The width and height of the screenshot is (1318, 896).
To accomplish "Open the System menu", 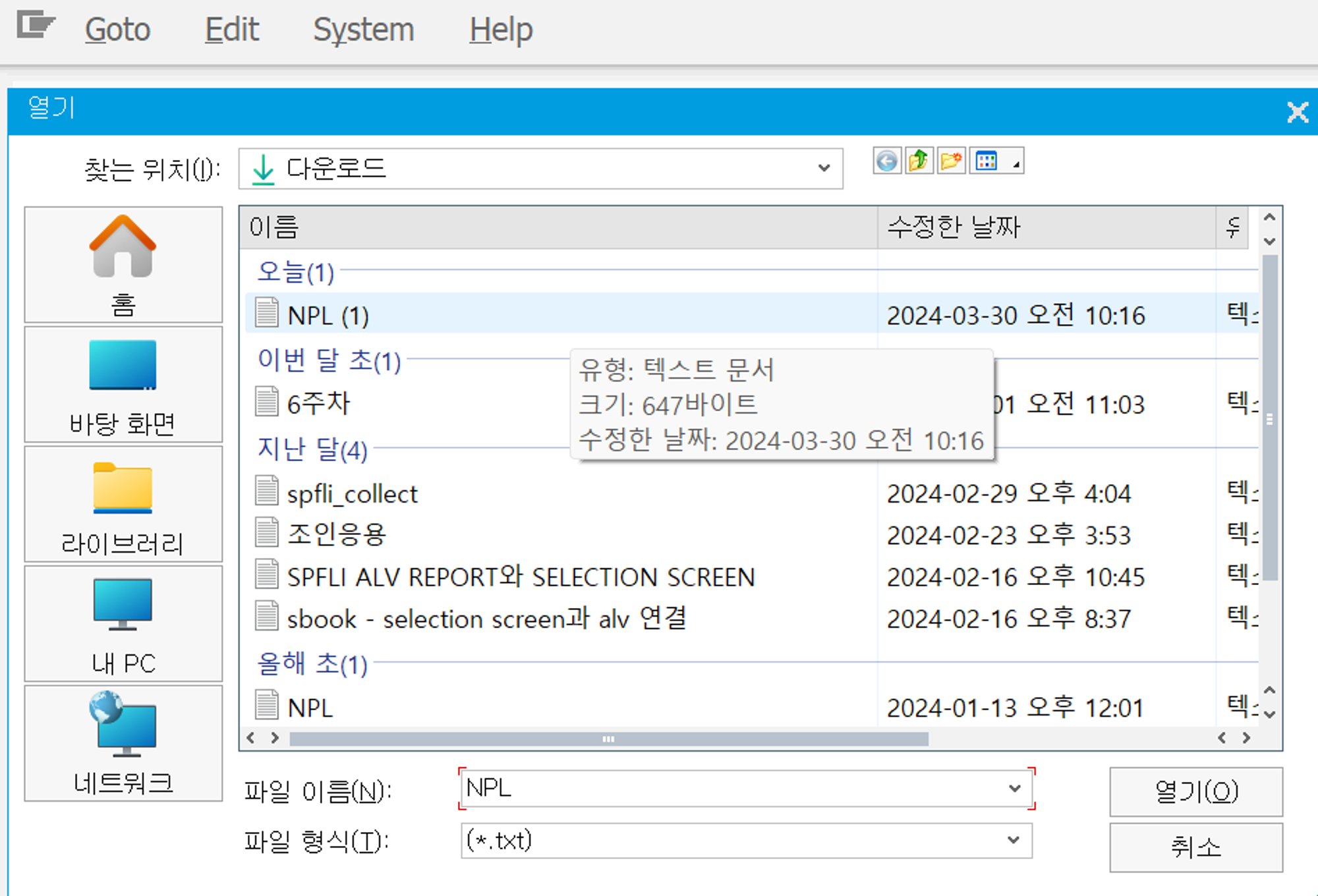I will [363, 30].
